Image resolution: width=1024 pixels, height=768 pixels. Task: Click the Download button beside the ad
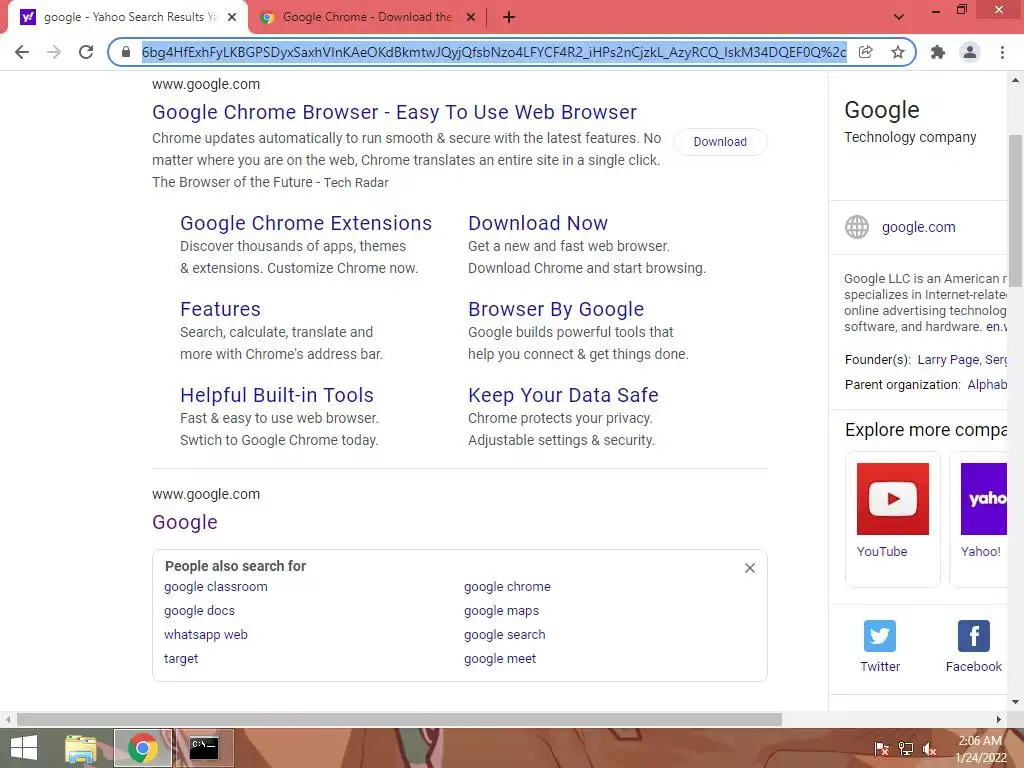(x=720, y=142)
